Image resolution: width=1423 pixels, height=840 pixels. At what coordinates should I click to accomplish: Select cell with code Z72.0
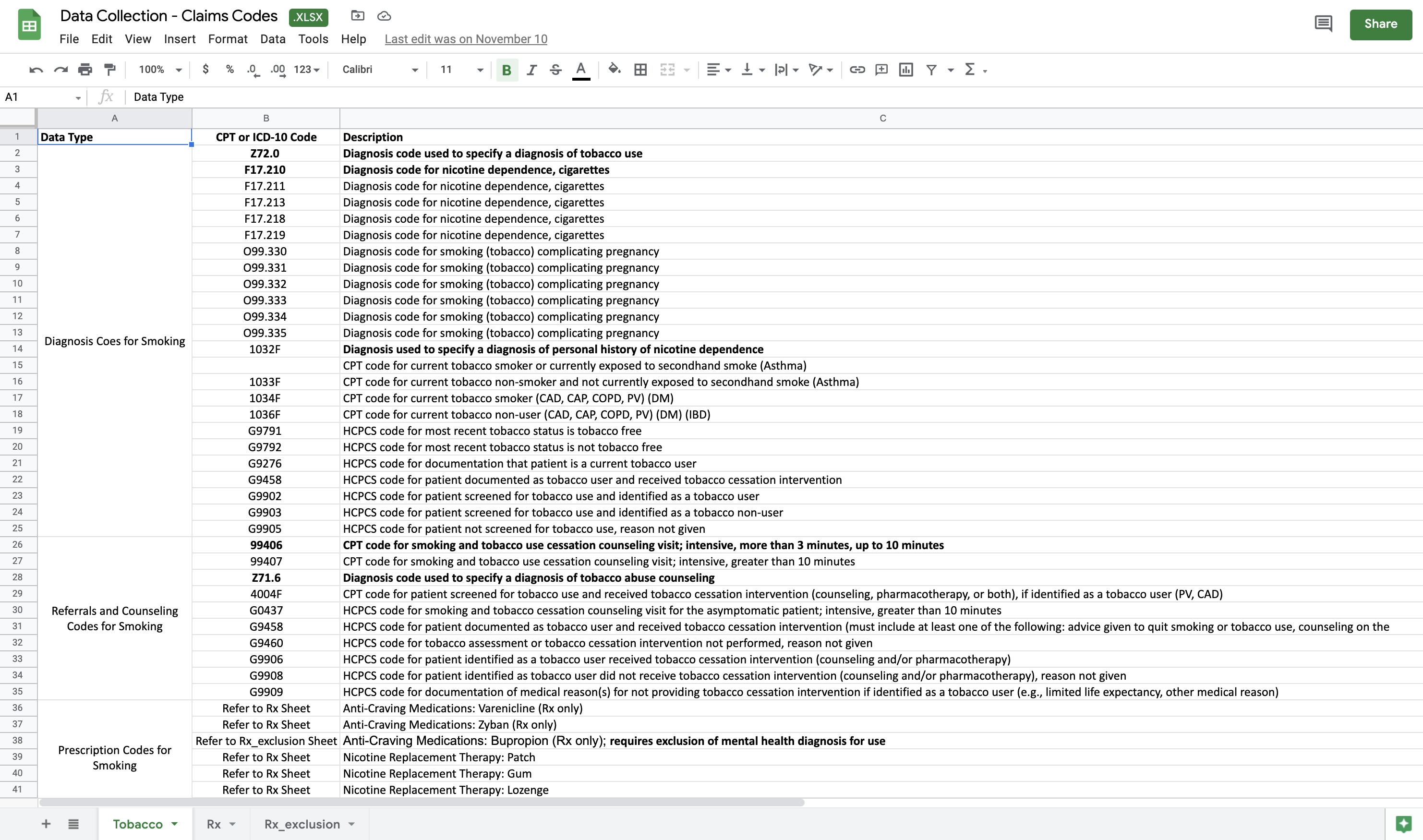tap(266, 154)
